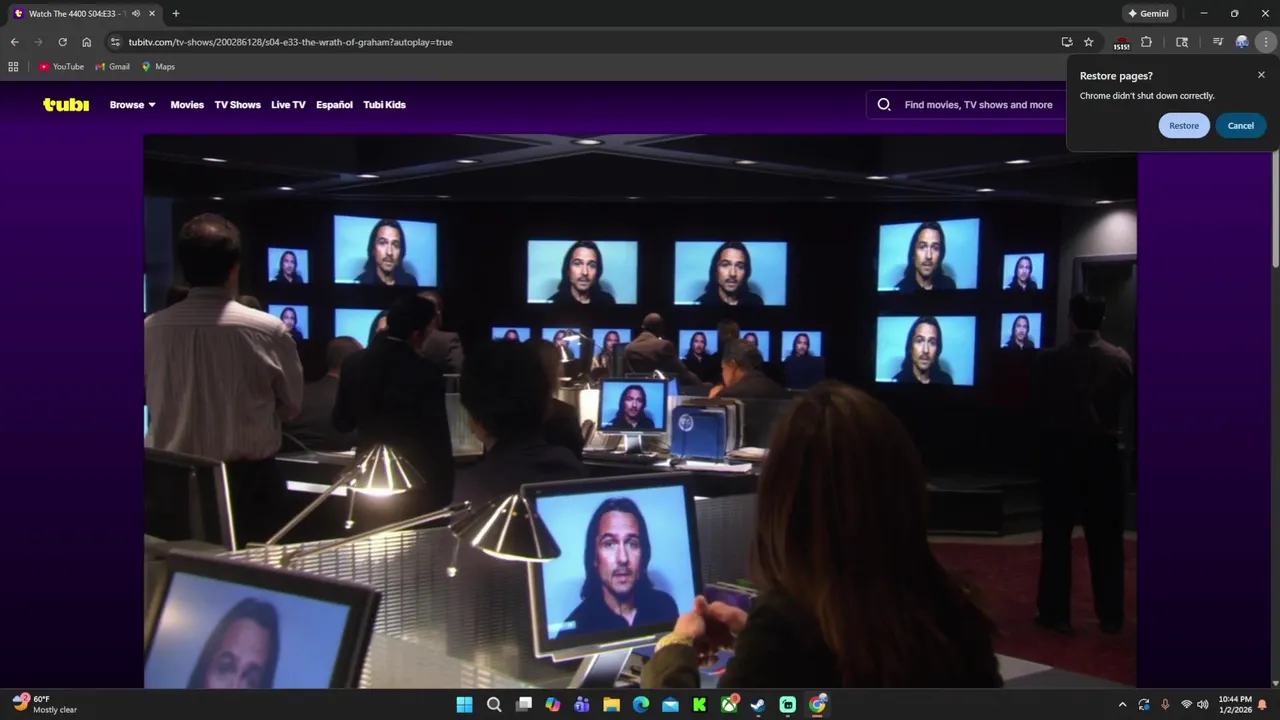Open the red 15151 extension icon
The height and width of the screenshot is (720, 1280).
[1121, 42]
